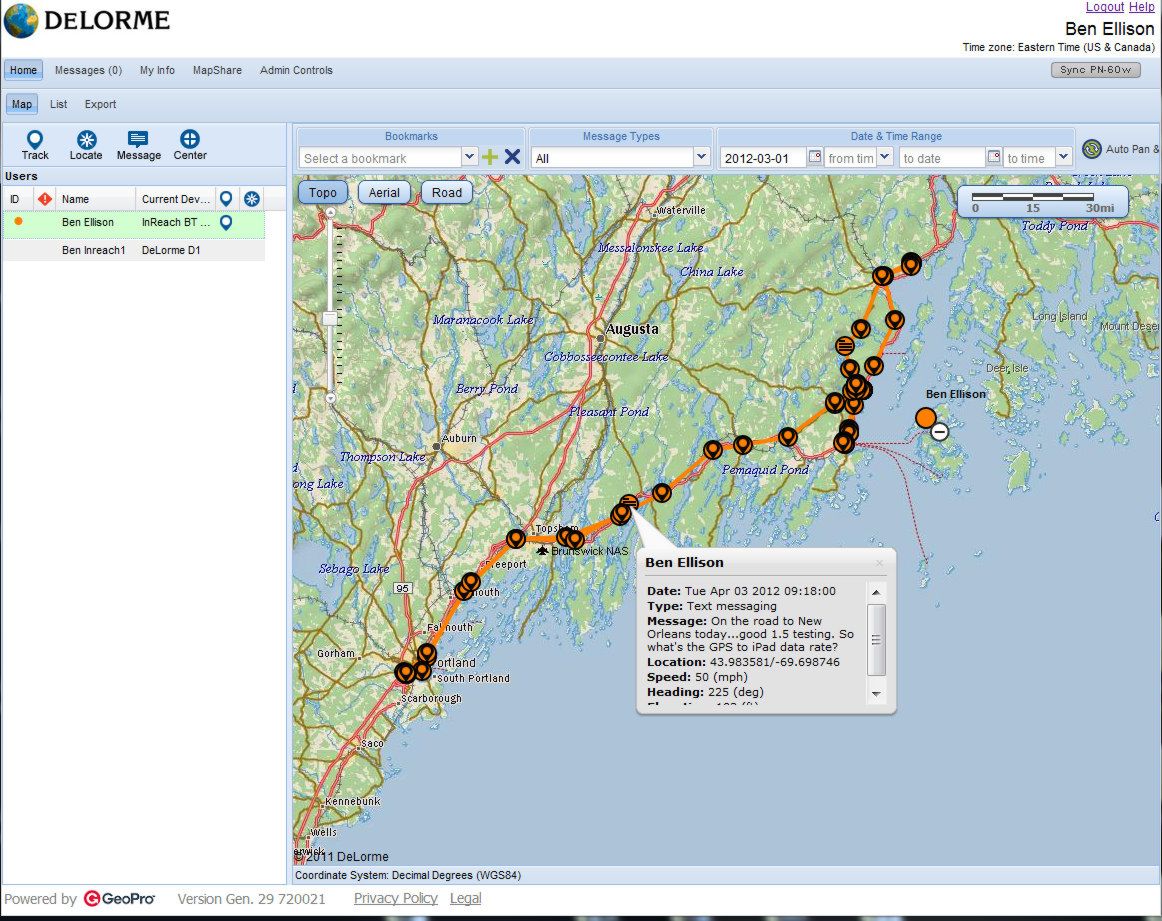Click the Name column header
1162x921 pixels.
[x=96, y=199]
